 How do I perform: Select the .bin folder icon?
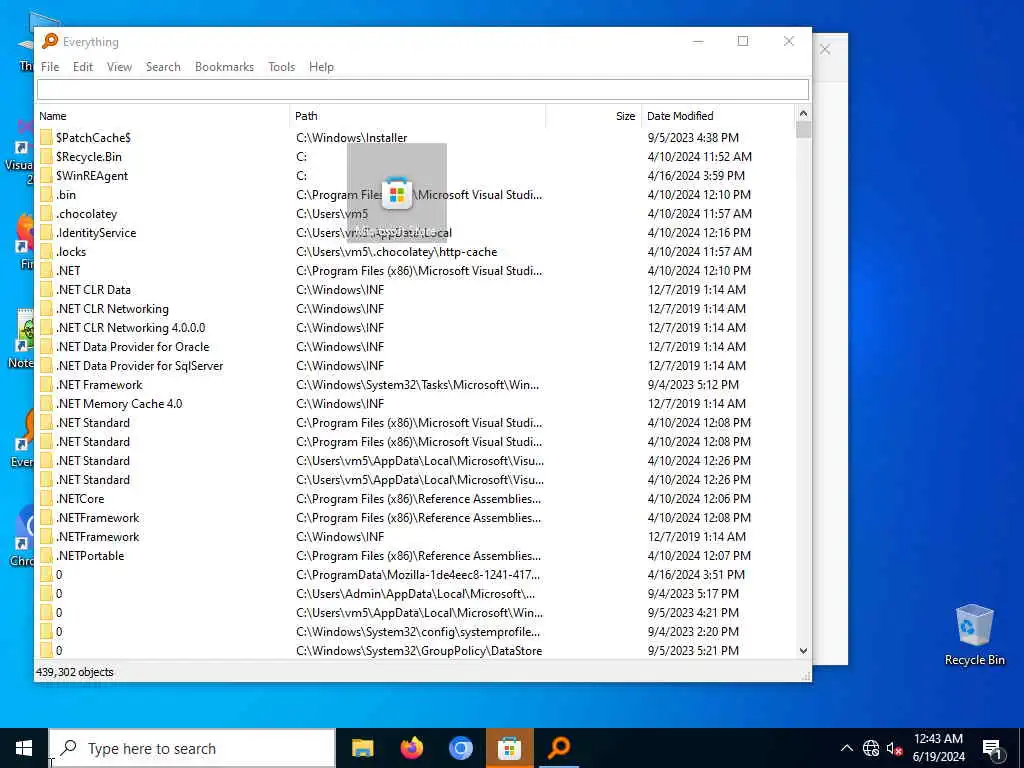[46, 195]
